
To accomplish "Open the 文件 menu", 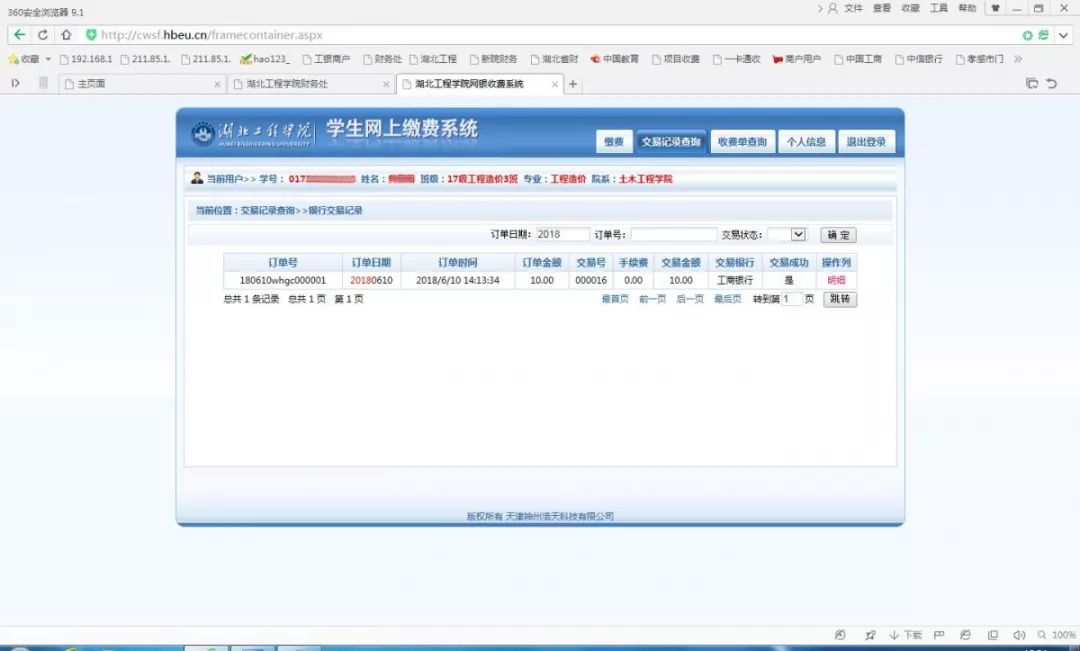I will pos(853,8).
